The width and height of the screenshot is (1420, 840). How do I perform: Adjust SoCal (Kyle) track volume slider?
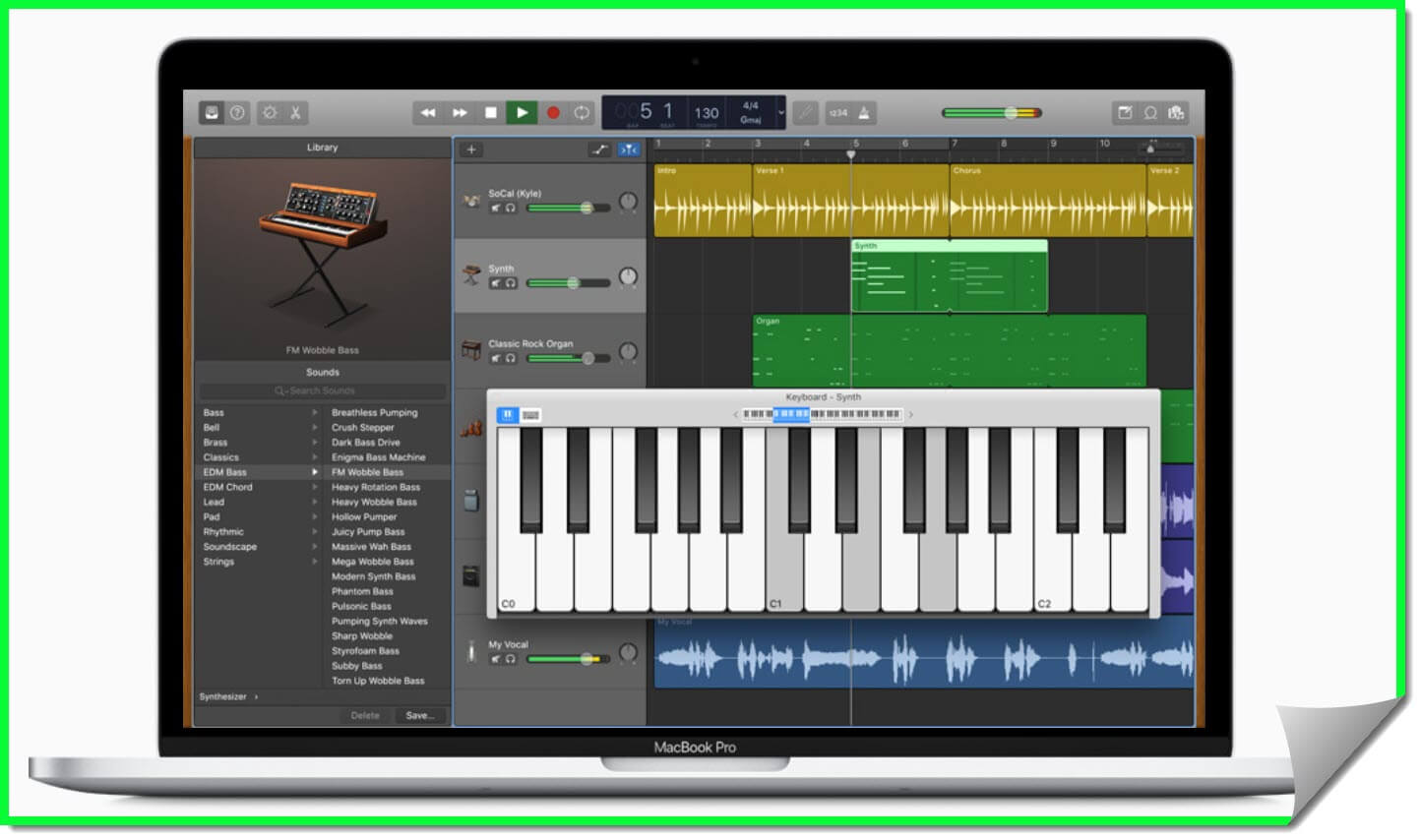tap(568, 209)
